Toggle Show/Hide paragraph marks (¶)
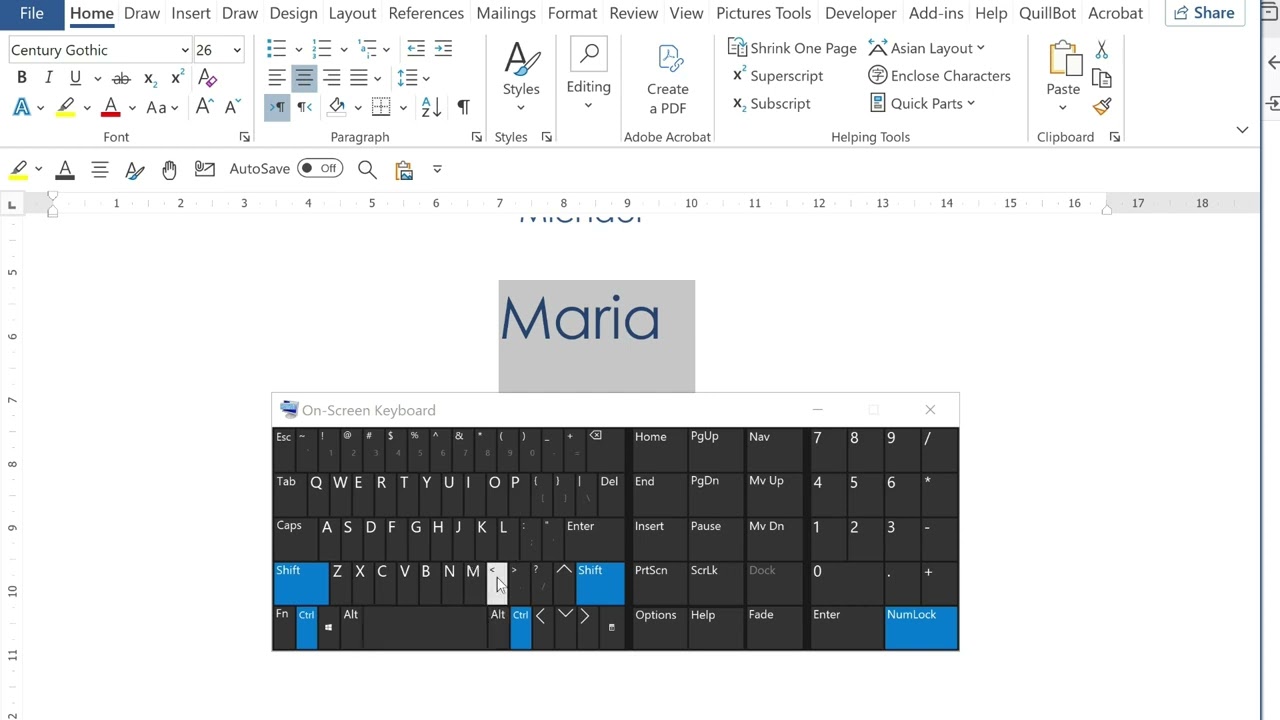The width and height of the screenshot is (1280, 720). tap(463, 107)
